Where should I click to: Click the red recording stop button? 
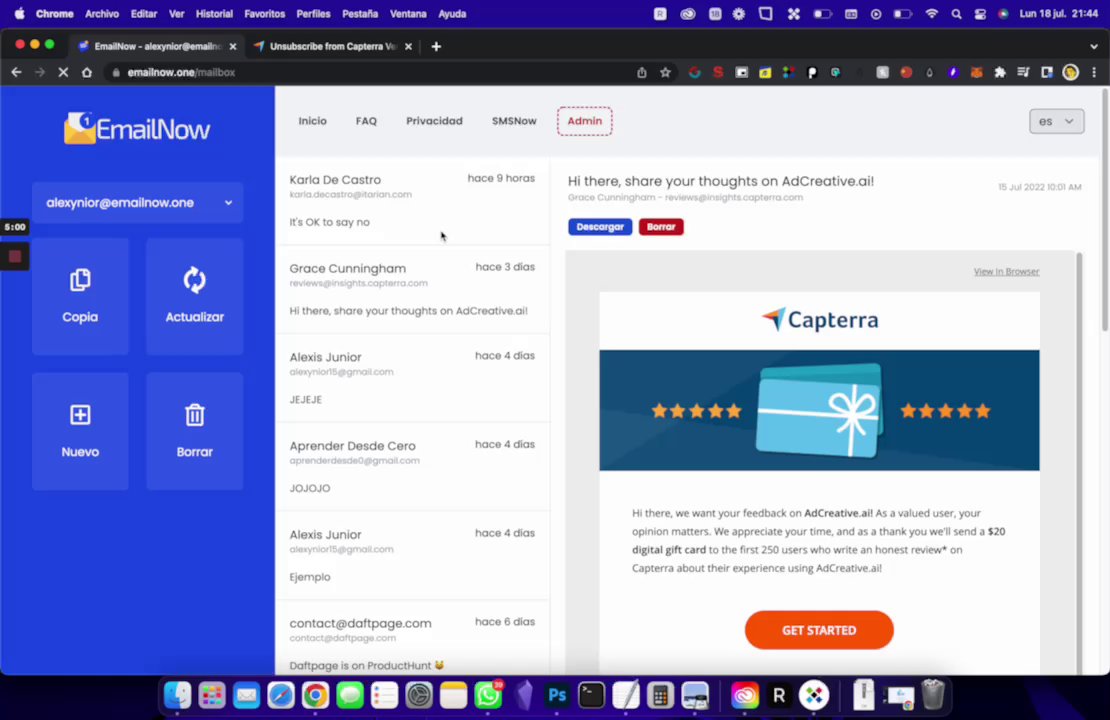click(x=15, y=256)
